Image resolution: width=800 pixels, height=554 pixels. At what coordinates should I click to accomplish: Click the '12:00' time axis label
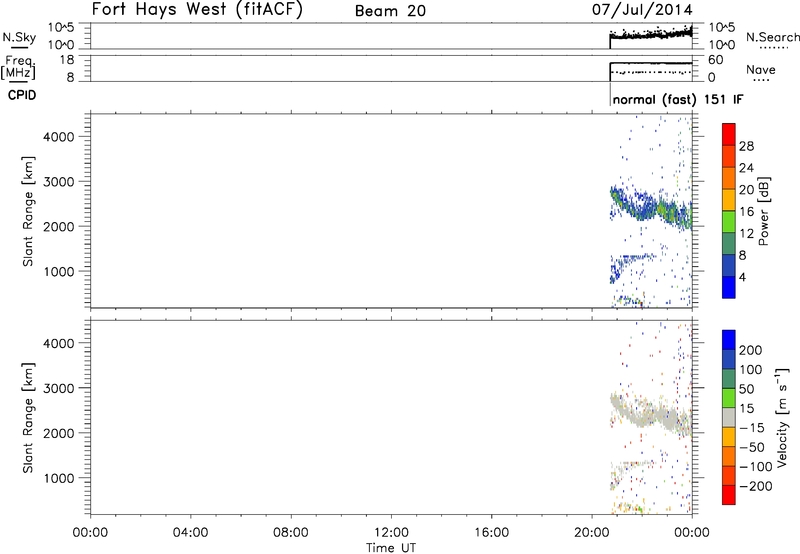point(391,533)
